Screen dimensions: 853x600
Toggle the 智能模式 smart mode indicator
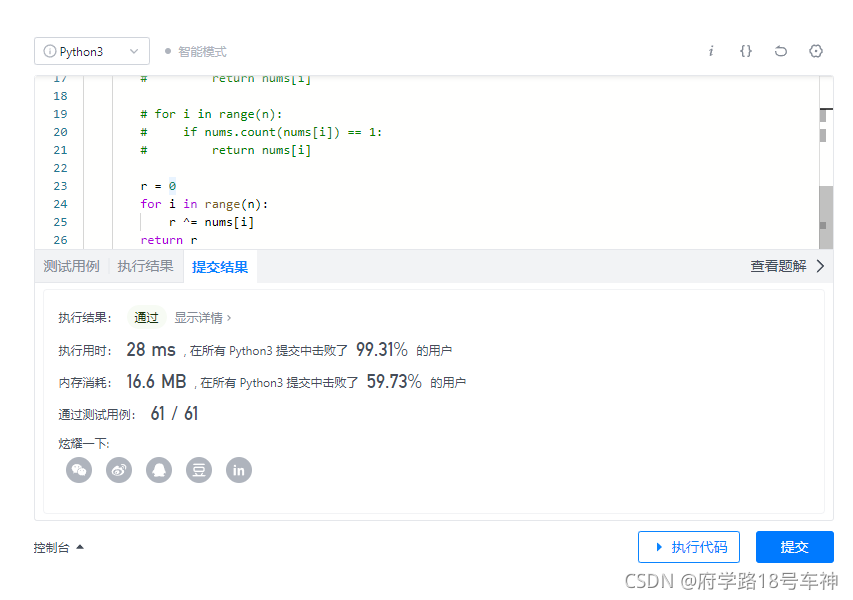pyautogui.click(x=196, y=52)
